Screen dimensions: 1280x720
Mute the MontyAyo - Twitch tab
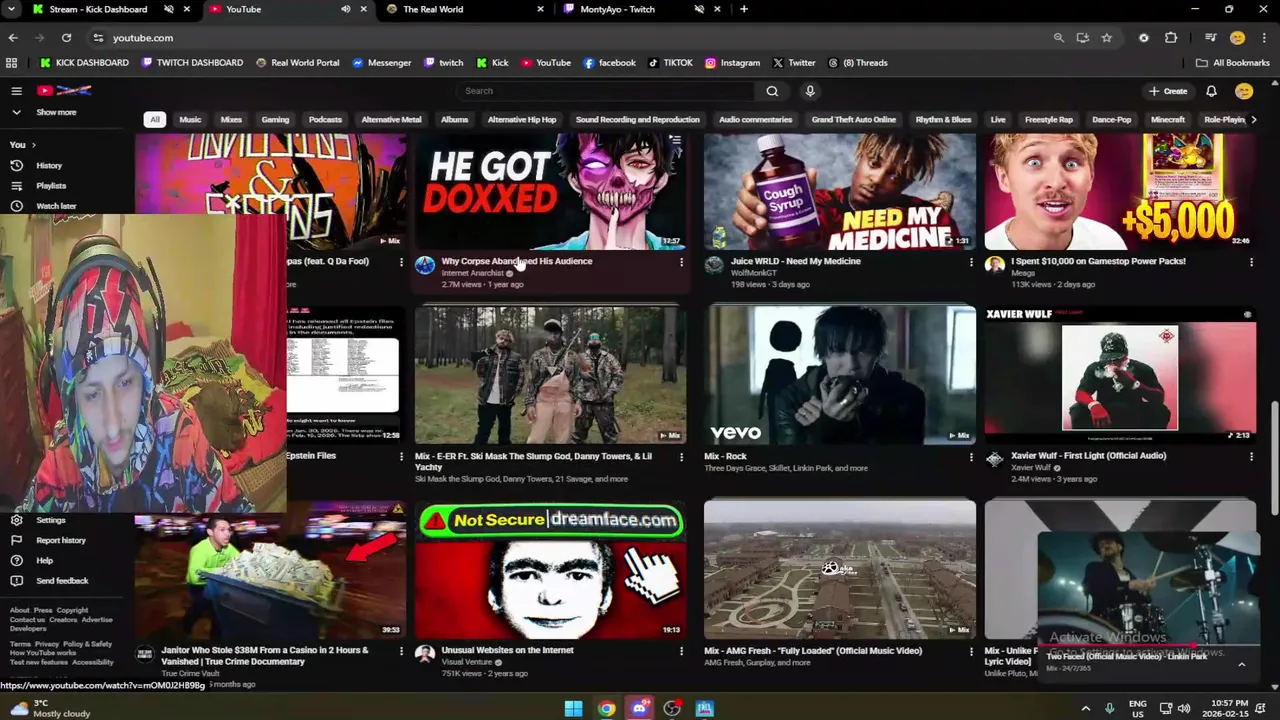click(699, 9)
